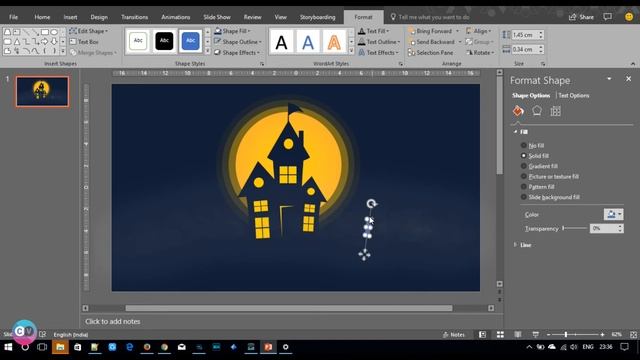The height and width of the screenshot is (360, 640).
Task: Click the zoom slider in status bar
Action: pyautogui.click(x=576, y=335)
